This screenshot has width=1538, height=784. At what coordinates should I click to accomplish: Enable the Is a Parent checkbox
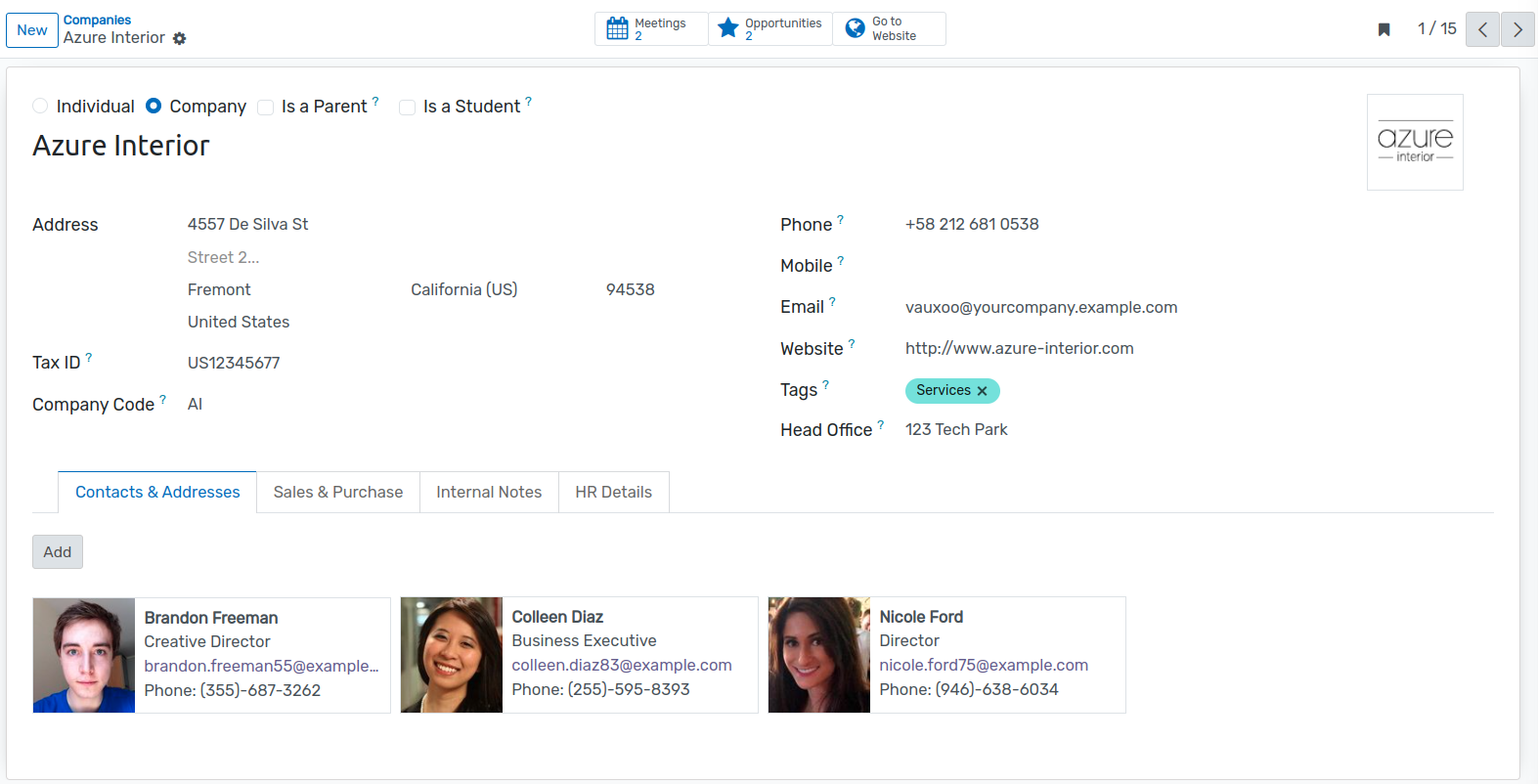(265, 107)
